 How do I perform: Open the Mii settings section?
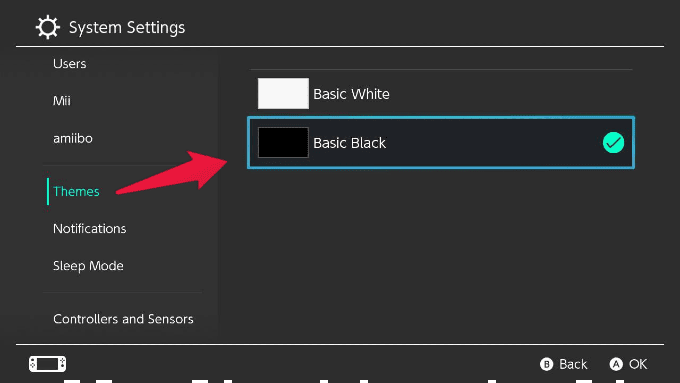pos(62,101)
